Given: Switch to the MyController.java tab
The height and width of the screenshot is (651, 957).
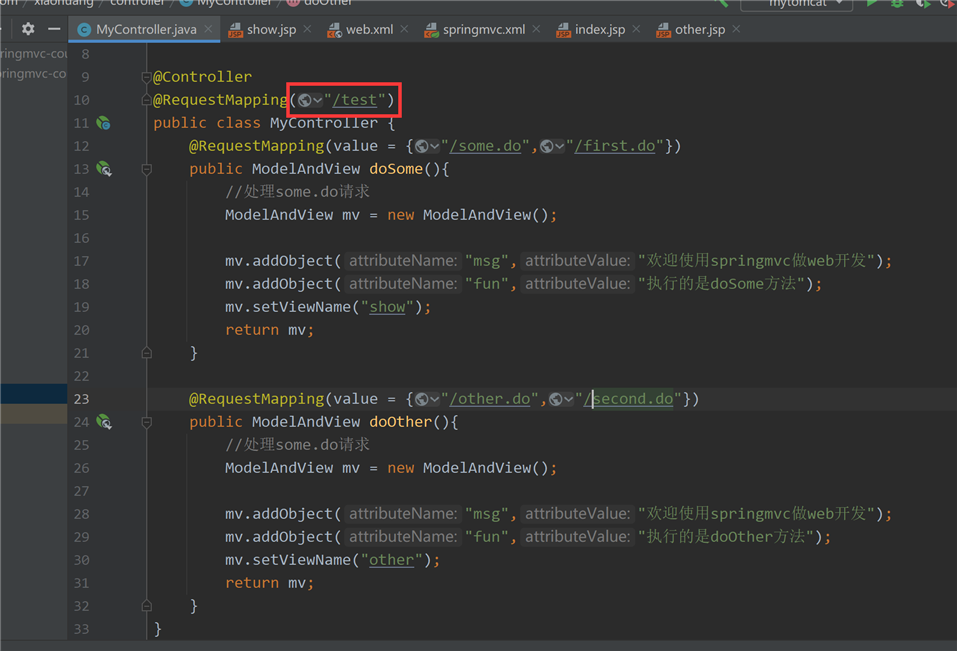Looking at the screenshot, I should 146,29.
